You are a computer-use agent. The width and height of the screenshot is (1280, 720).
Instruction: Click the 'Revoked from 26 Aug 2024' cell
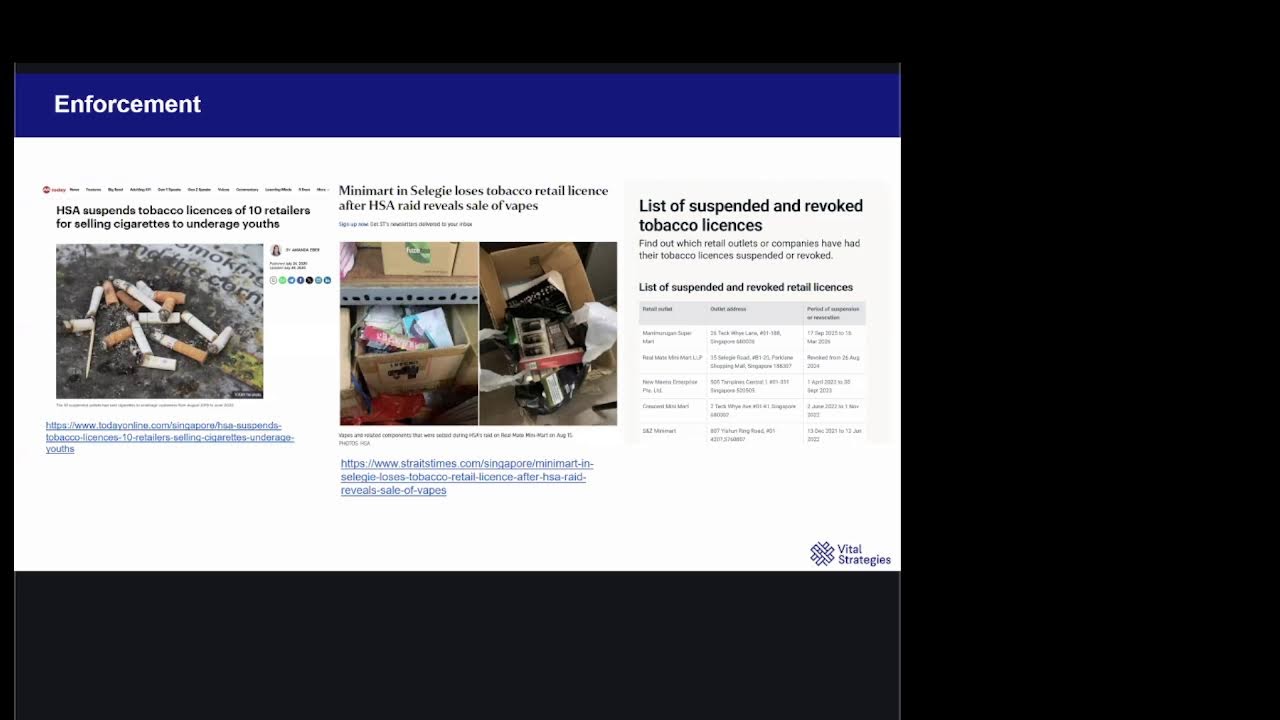point(833,361)
